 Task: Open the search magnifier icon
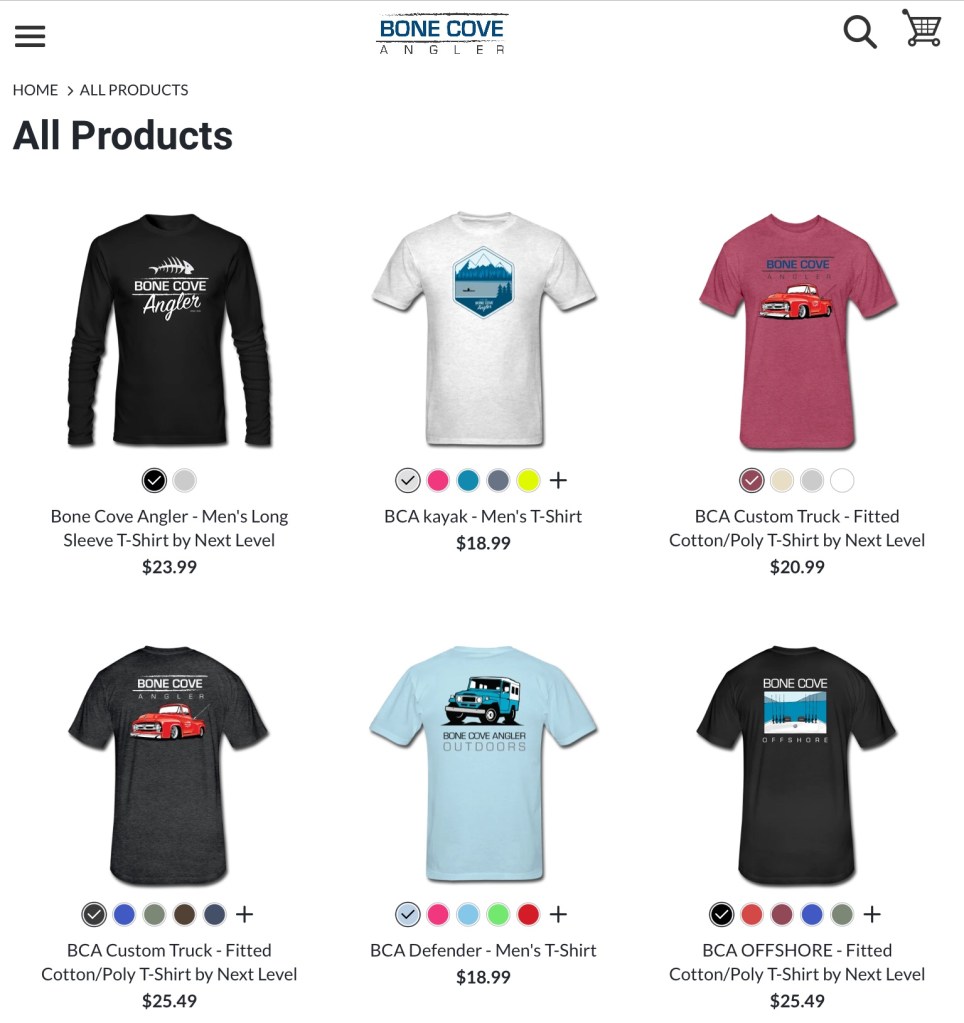[860, 32]
